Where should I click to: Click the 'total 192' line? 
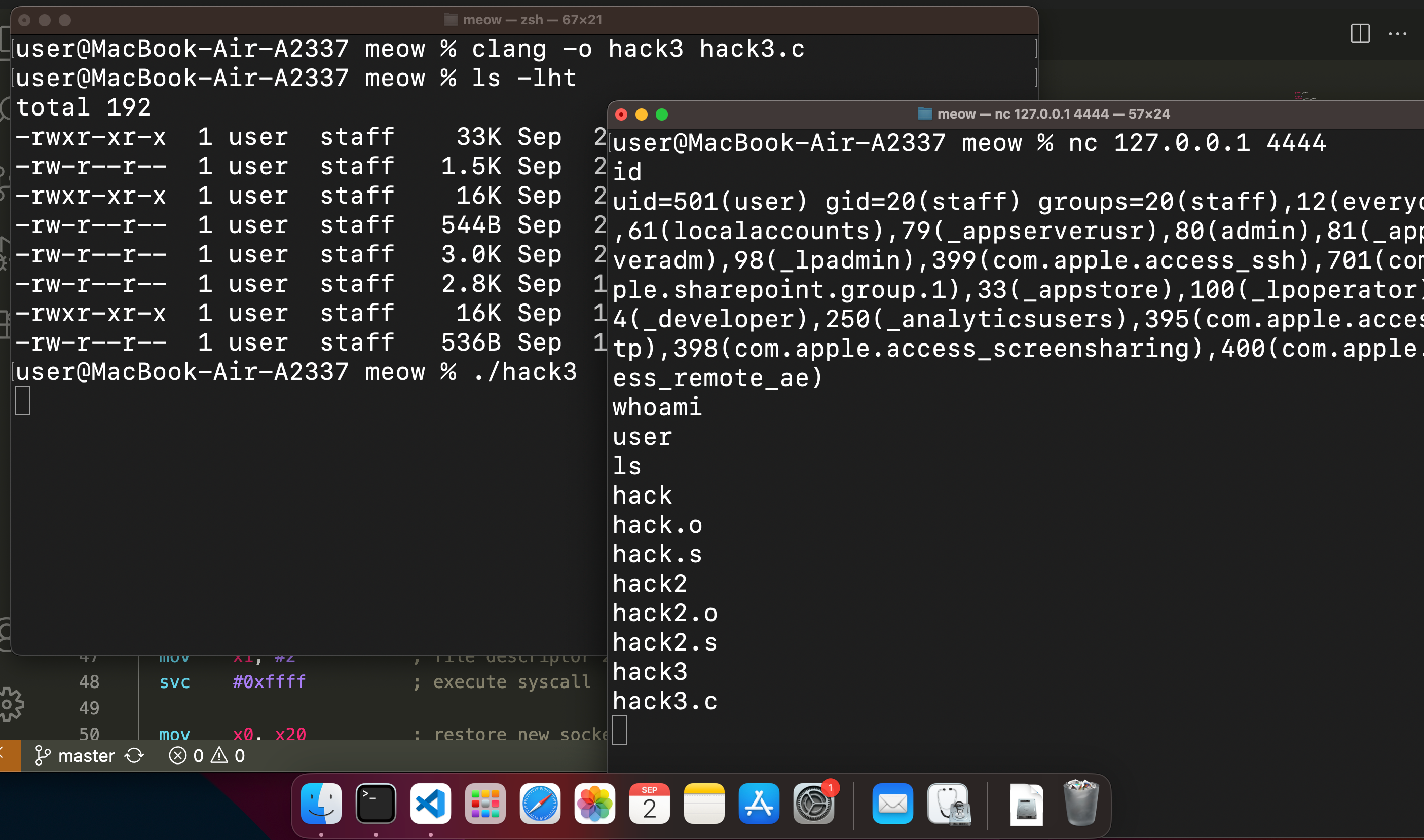point(83,107)
